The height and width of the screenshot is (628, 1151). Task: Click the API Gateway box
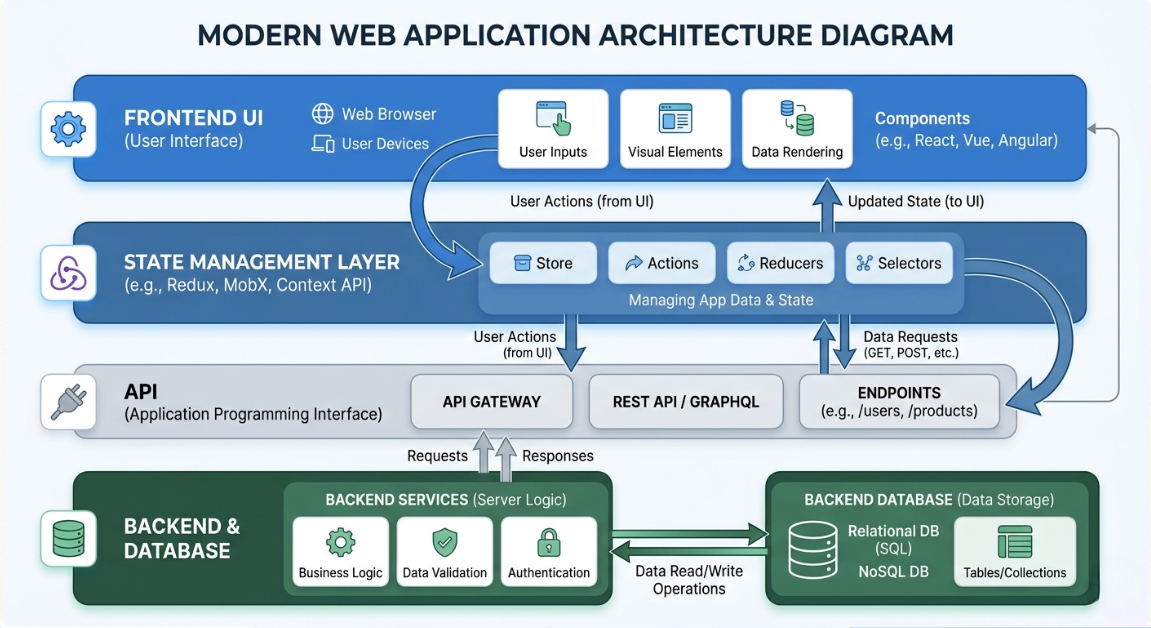[492, 402]
